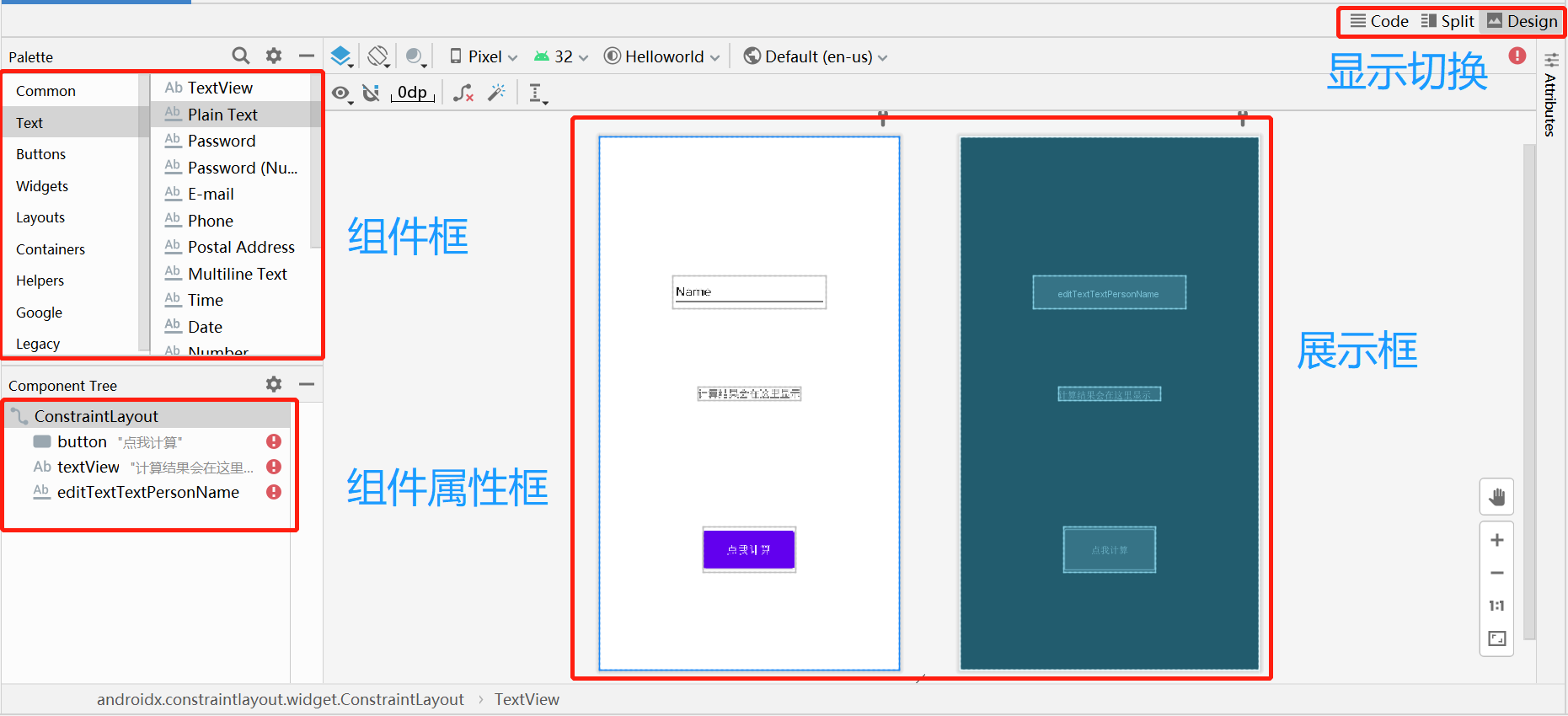Open API level 32 dropdown
This screenshot has width=1568, height=716.
[561, 56]
